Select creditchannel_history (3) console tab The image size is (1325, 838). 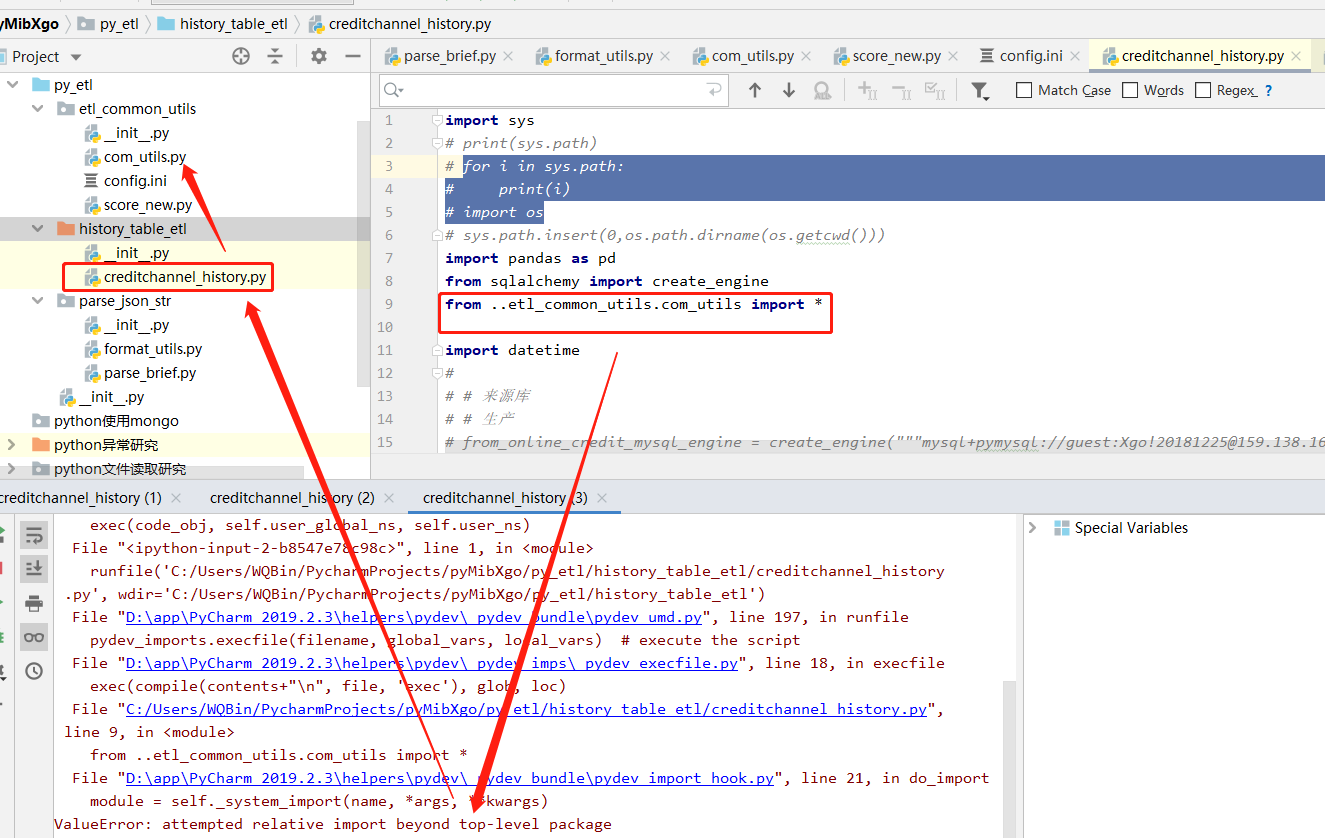pyautogui.click(x=505, y=497)
